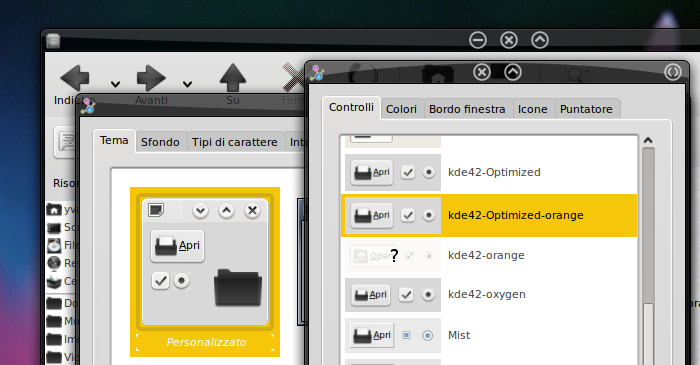Switch to the Controlli tab
The height and width of the screenshot is (365, 700).
click(x=351, y=108)
